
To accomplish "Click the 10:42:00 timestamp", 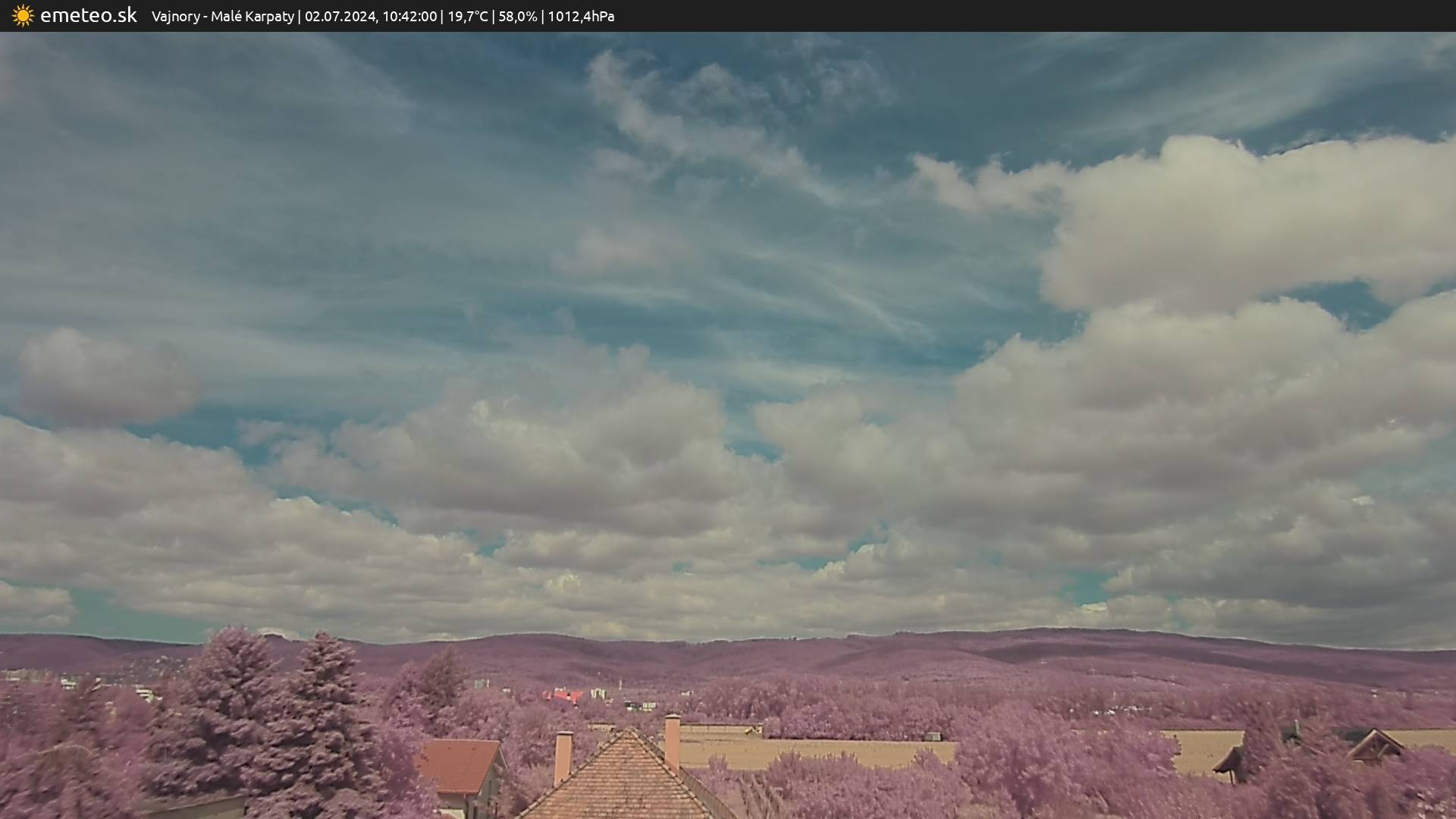I will [x=409, y=17].
